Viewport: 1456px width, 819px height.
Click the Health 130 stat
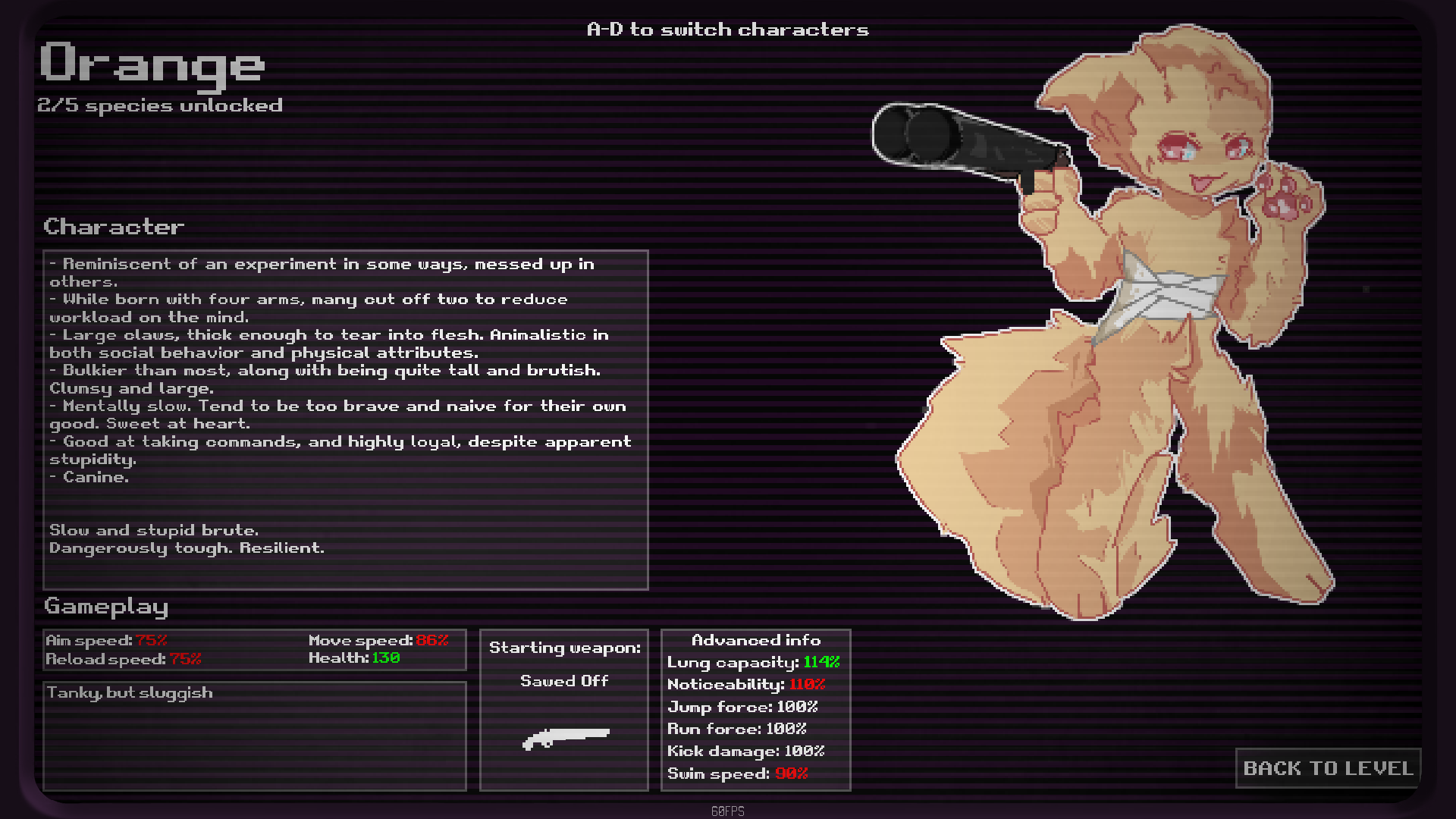353,658
